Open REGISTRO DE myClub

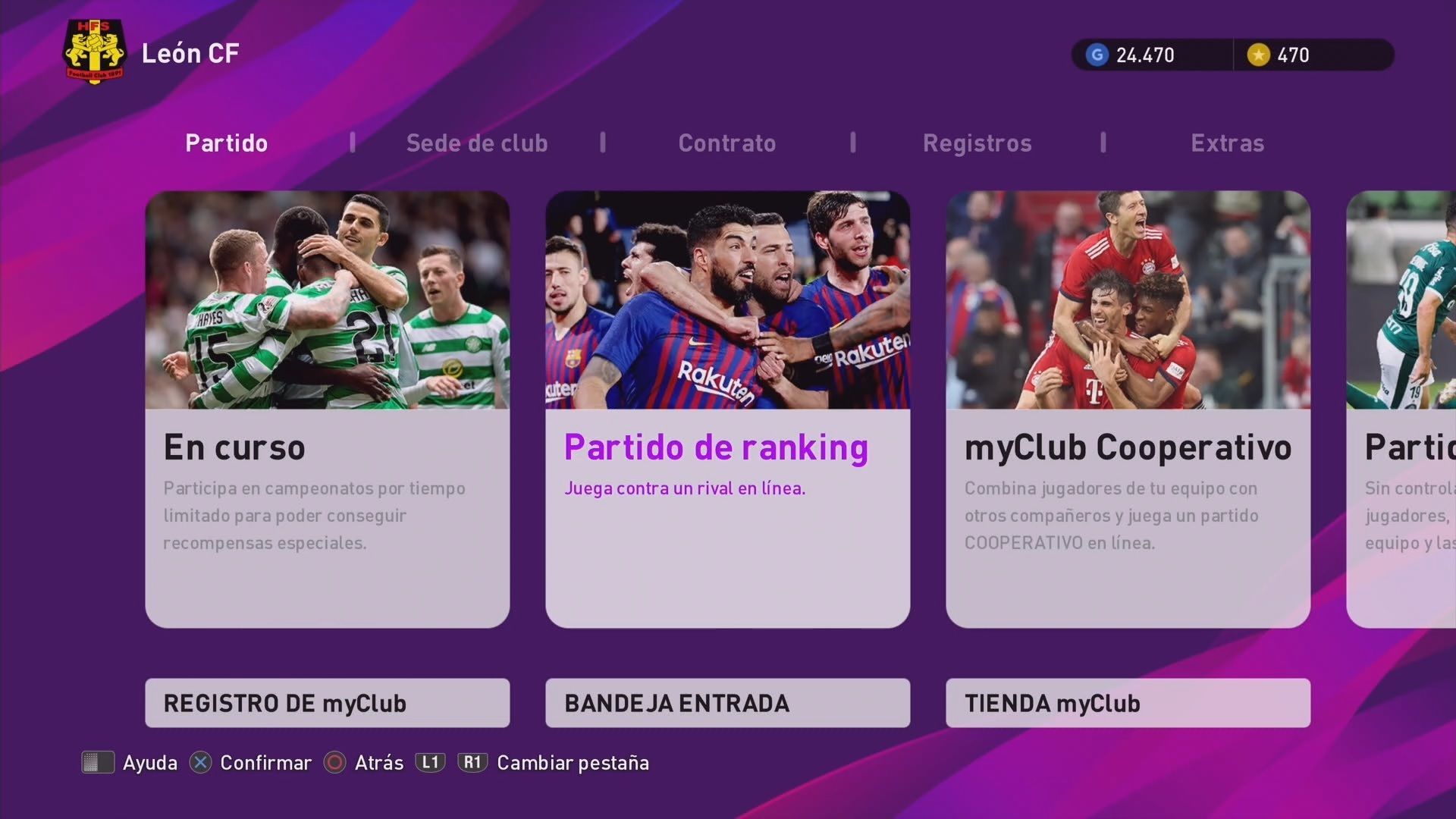328,703
